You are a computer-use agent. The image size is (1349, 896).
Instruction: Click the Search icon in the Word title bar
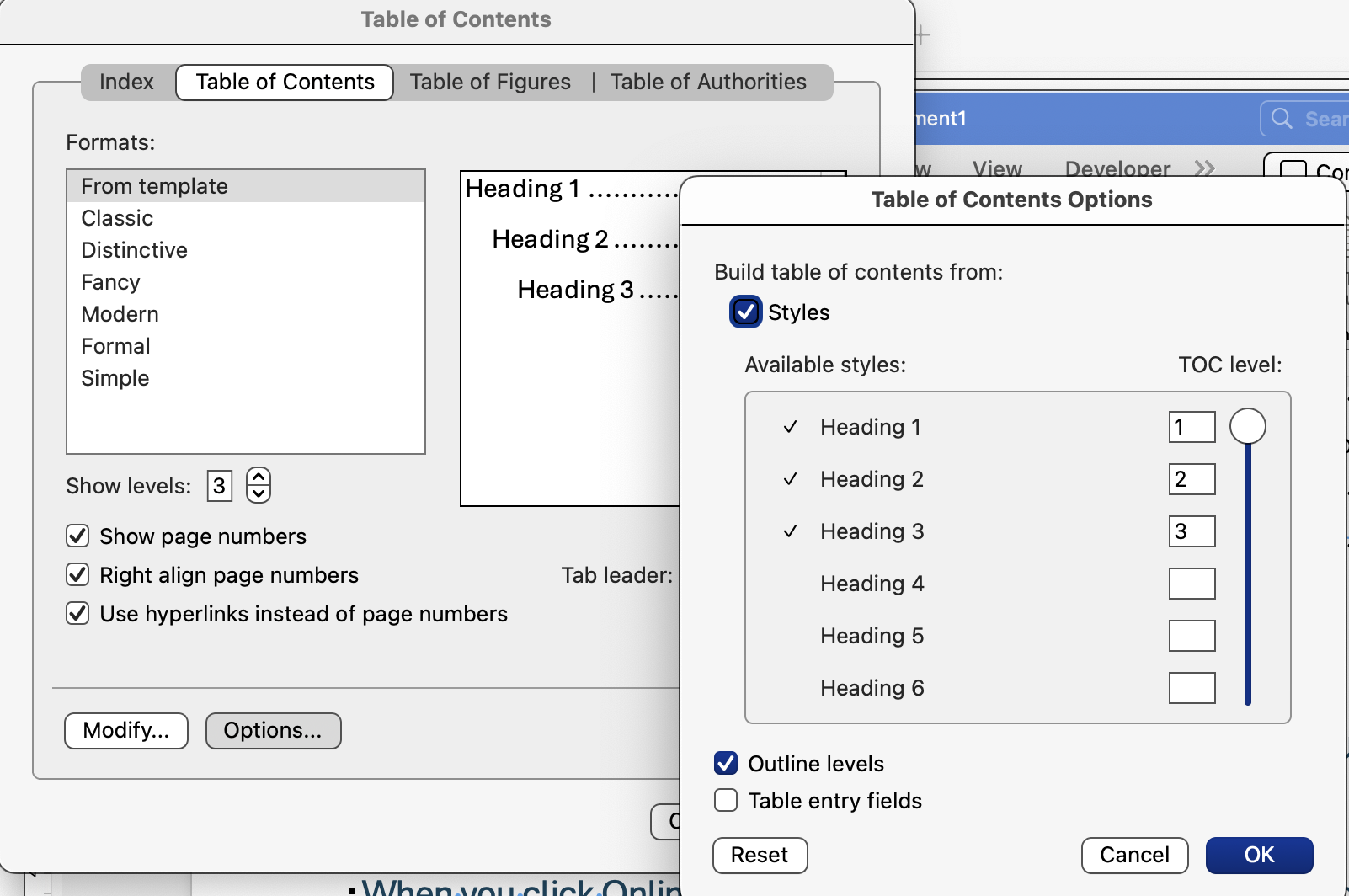click(1281, 118)
